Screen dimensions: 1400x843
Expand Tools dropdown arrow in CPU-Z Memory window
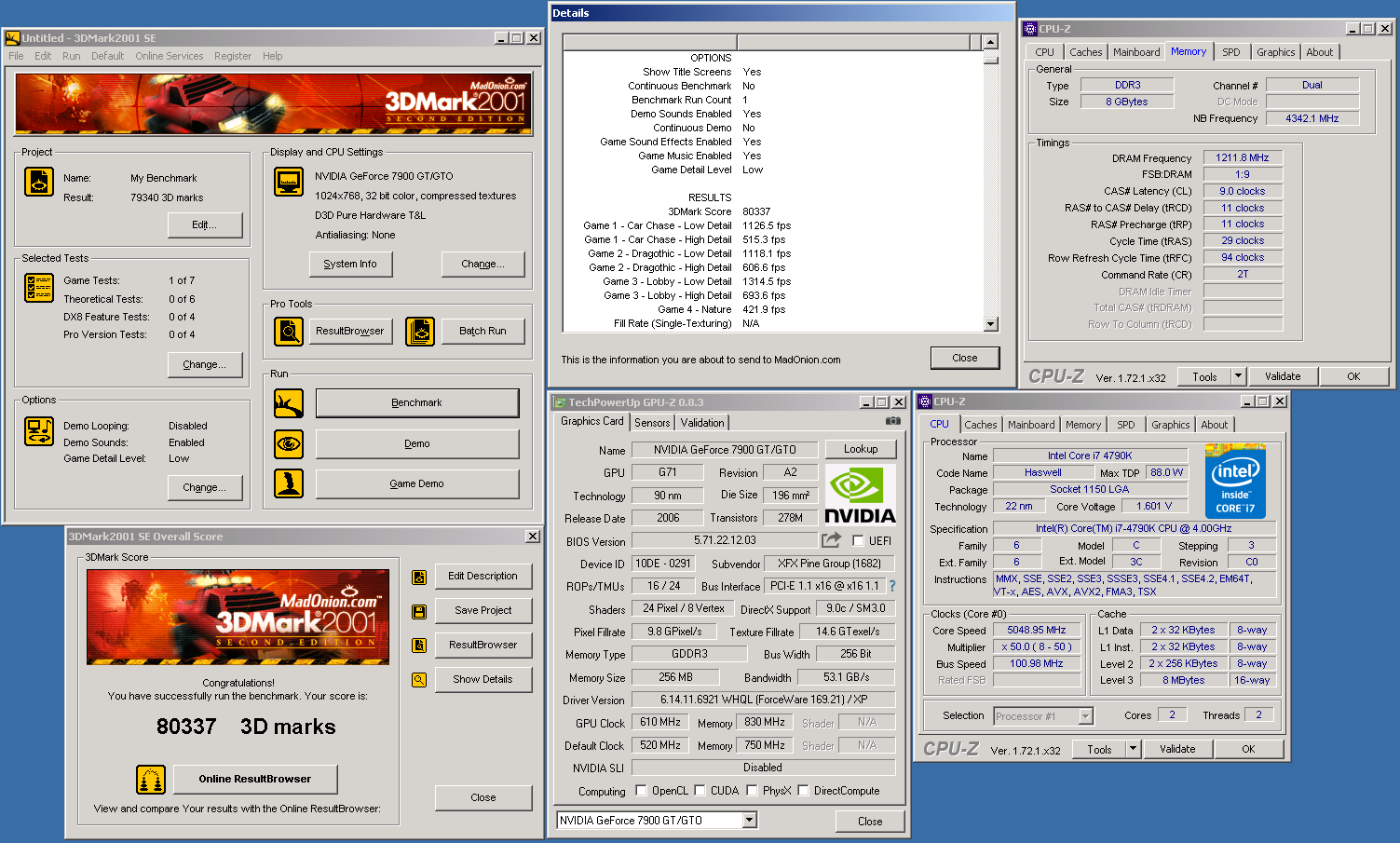(x=1238, y=376)
